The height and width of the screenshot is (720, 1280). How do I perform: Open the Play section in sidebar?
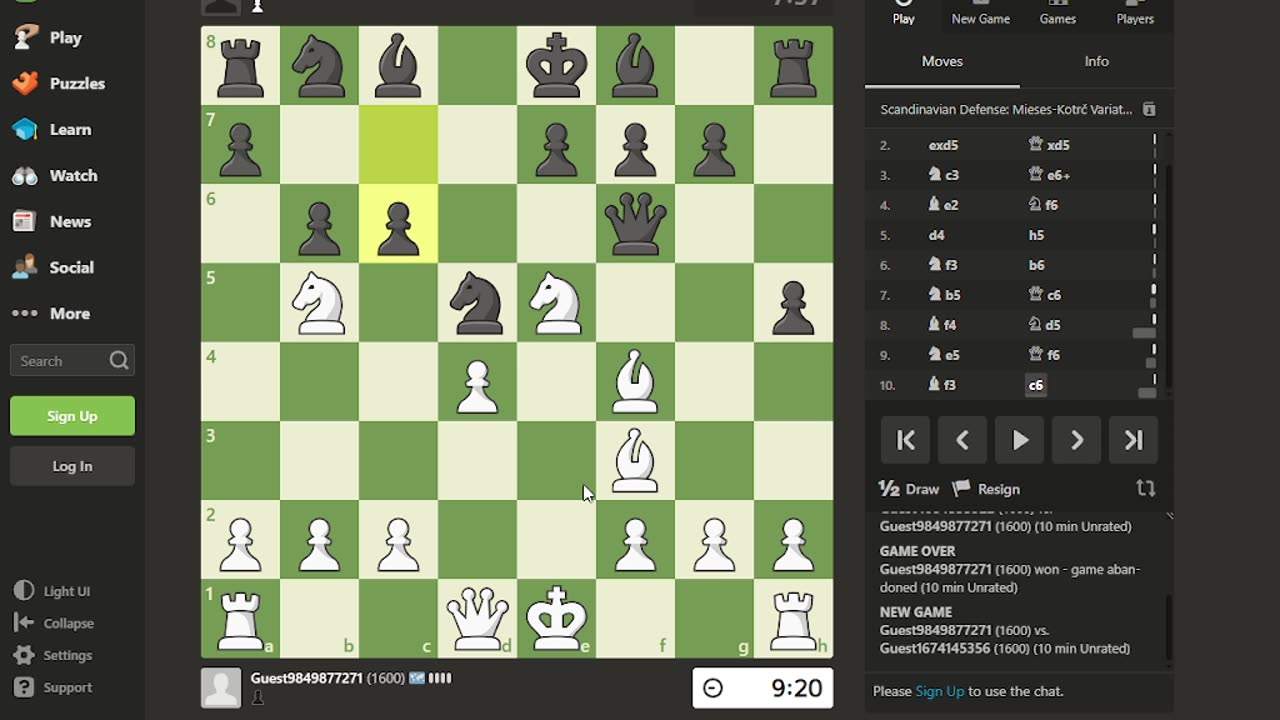pos(48,37)
